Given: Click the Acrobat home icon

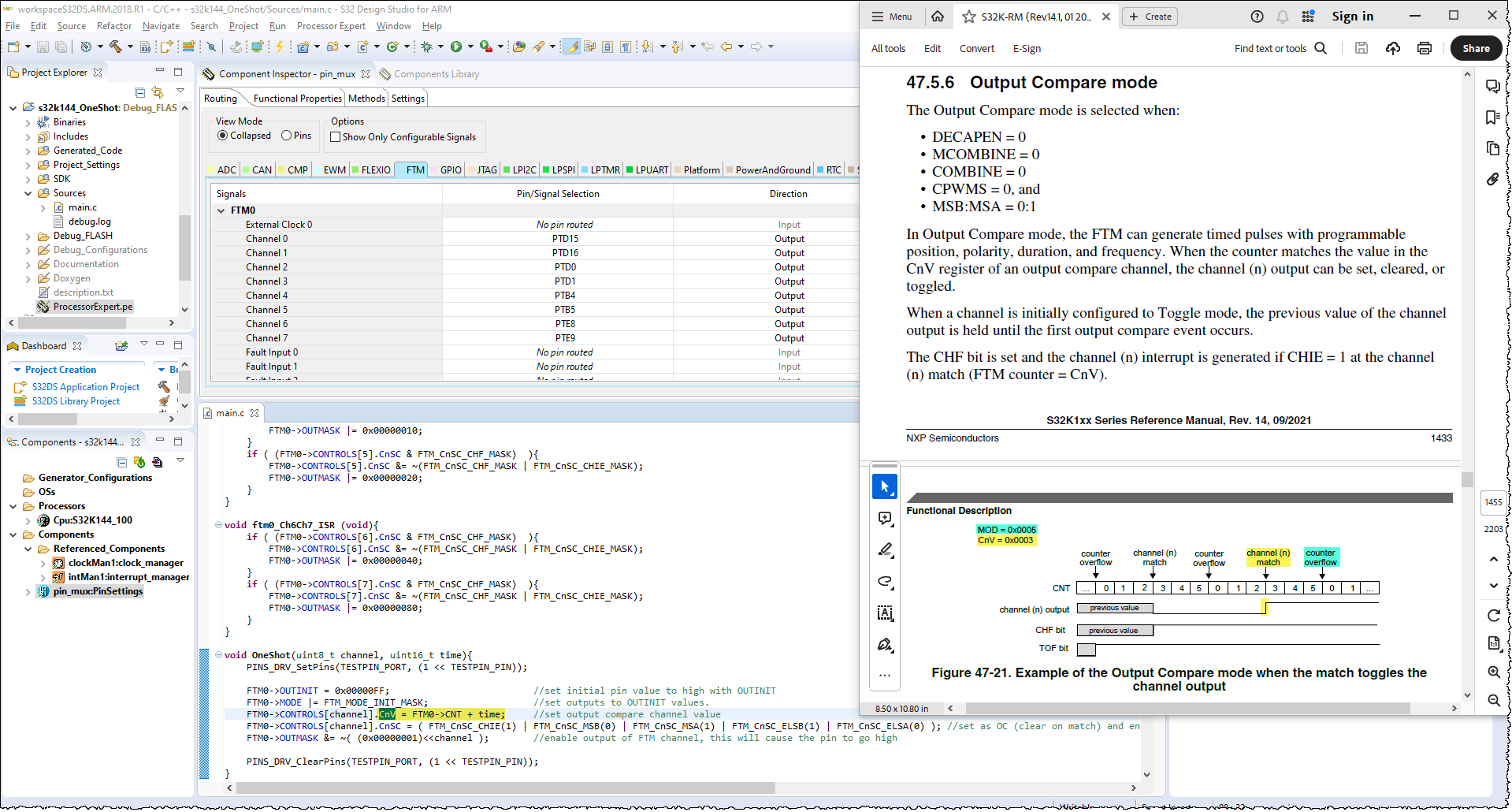Looking at the screenshot, I should (938, 17).
